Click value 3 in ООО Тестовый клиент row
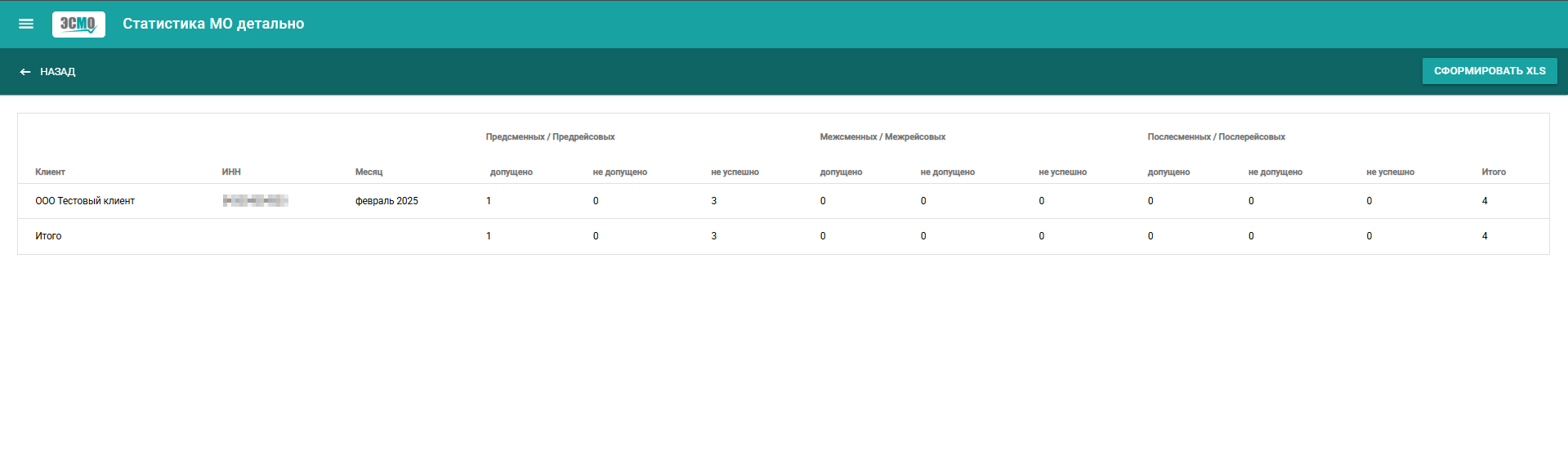The image size is (1568, 451). 714,201
